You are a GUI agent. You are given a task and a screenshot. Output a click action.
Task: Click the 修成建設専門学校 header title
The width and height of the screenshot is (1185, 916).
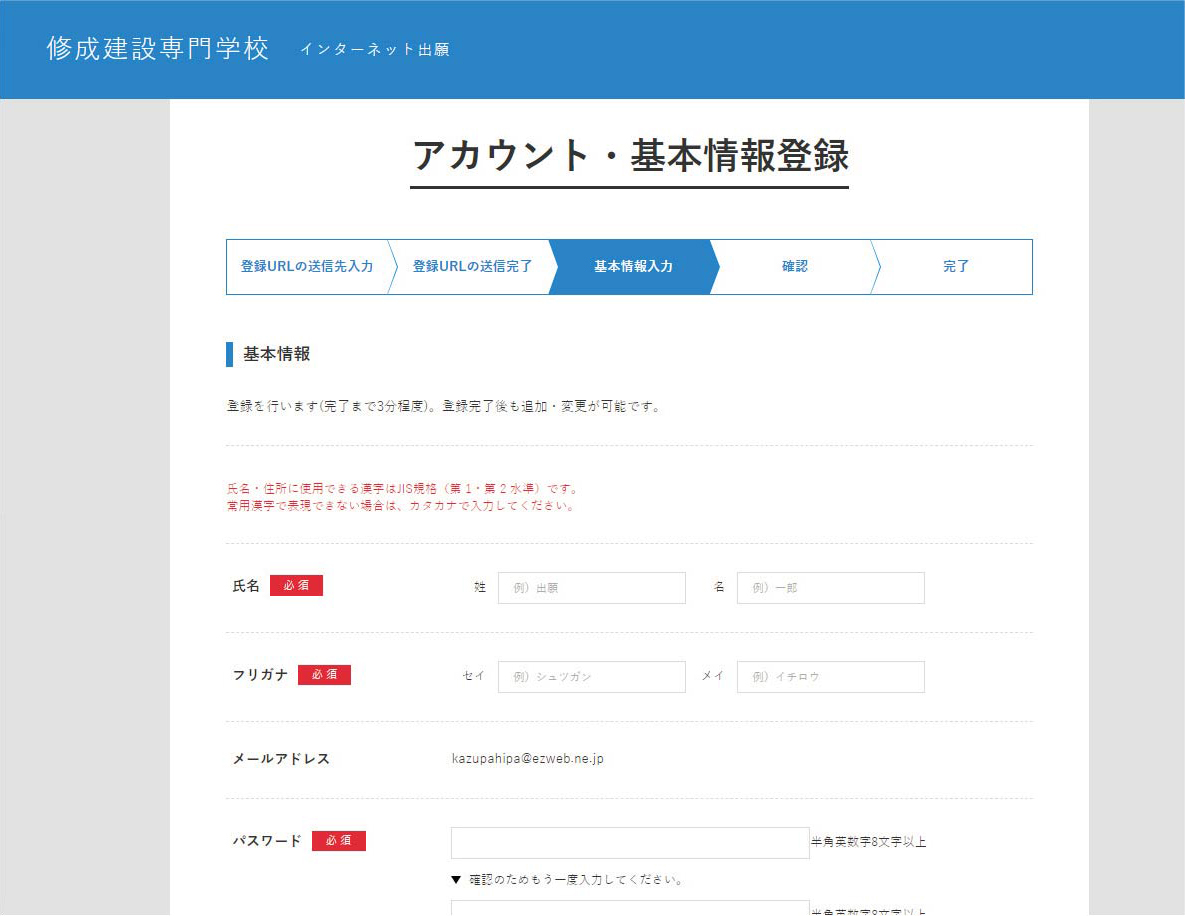(x=158, y=49)
